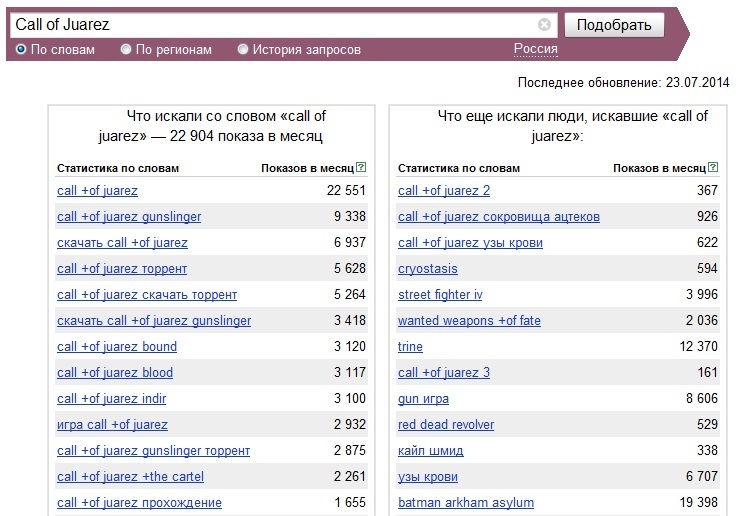
Task: Open call +of juarez торрент link
Action: coord(122,269)
